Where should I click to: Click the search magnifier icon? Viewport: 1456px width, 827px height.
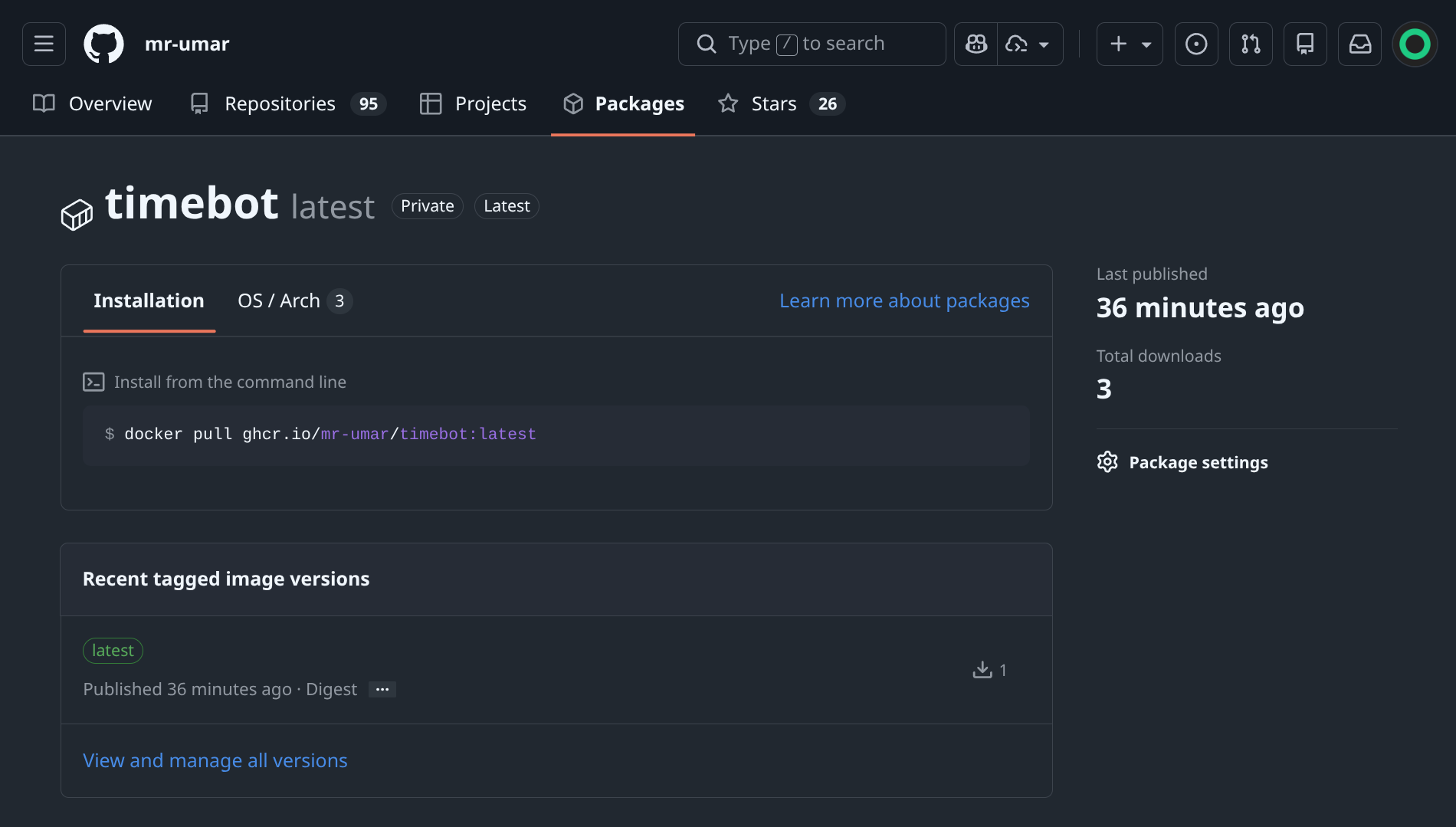coord(707,44)
